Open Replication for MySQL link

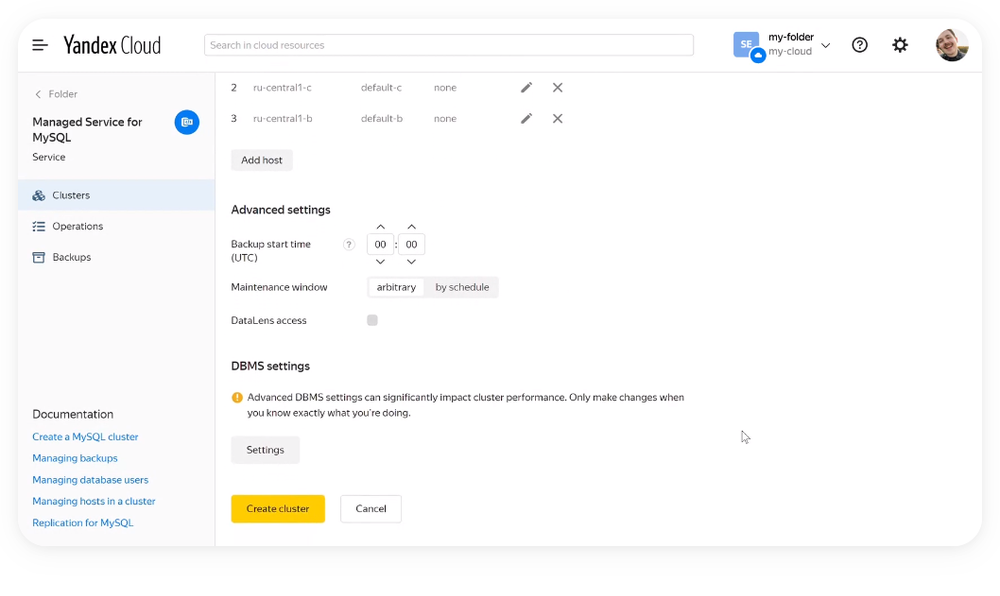(x=83, y=523)
